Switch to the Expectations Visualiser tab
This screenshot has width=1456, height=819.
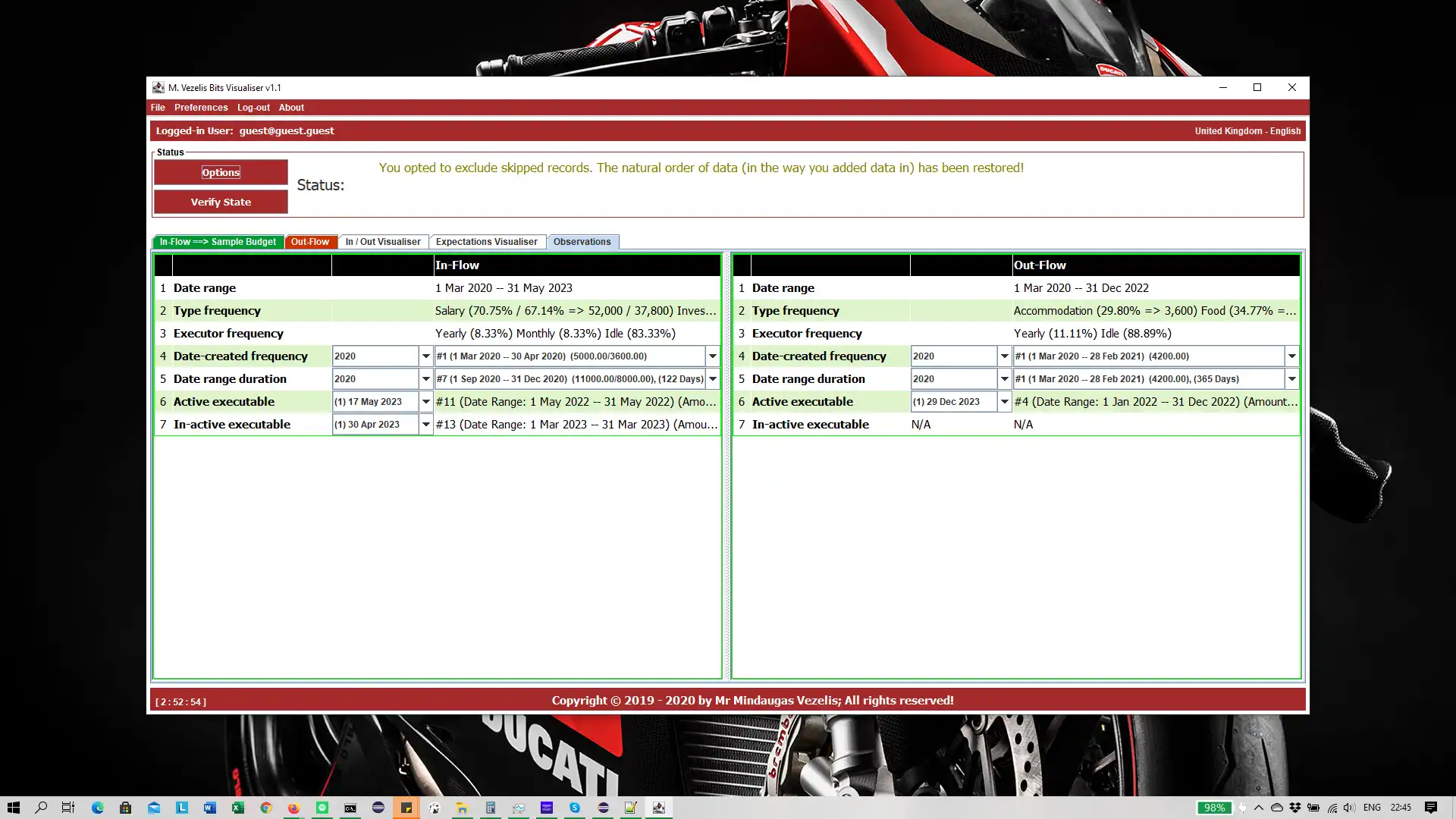pyautogui.click(x=486, y=242)
